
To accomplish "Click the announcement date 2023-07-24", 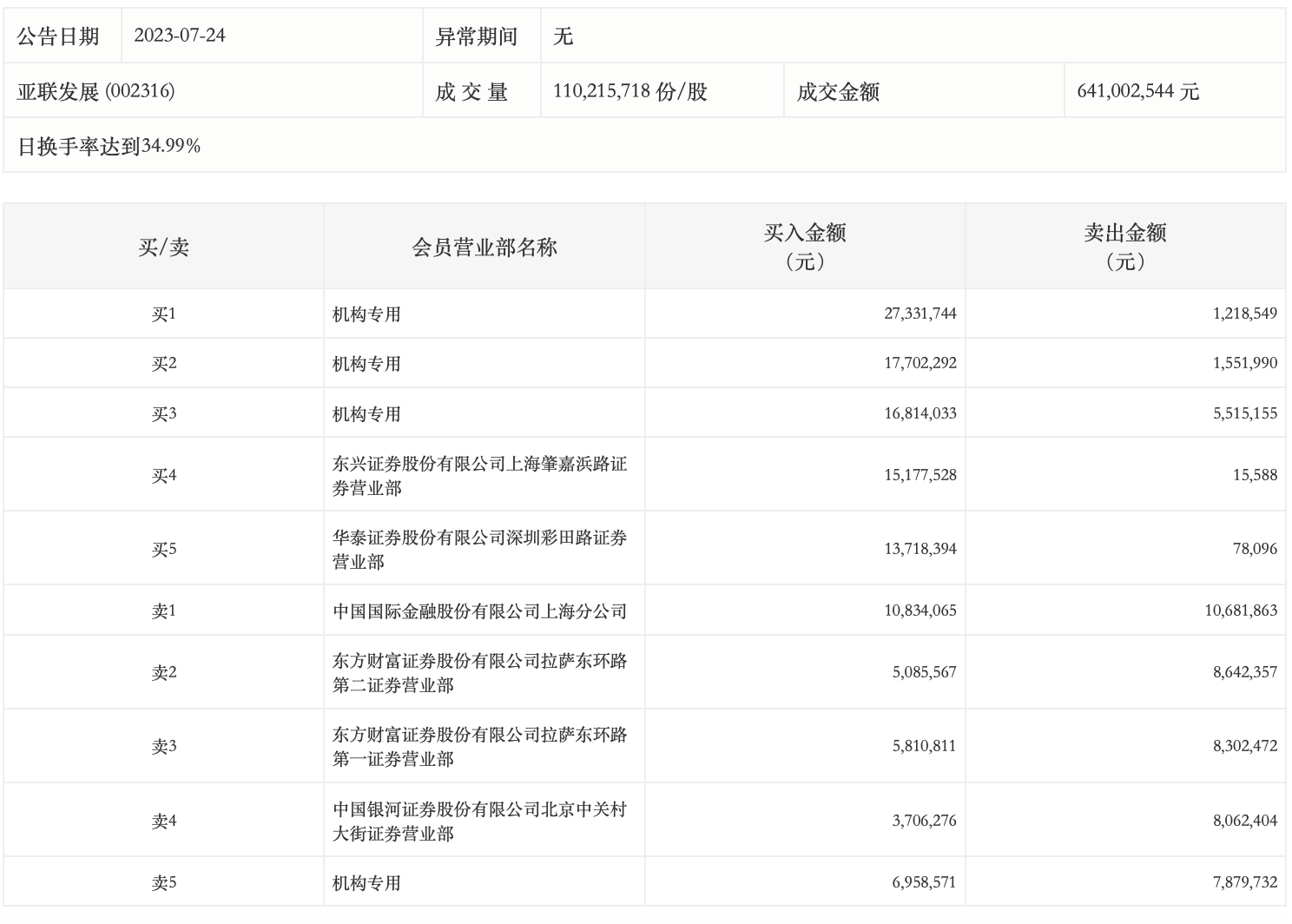I will click(180, 36).
